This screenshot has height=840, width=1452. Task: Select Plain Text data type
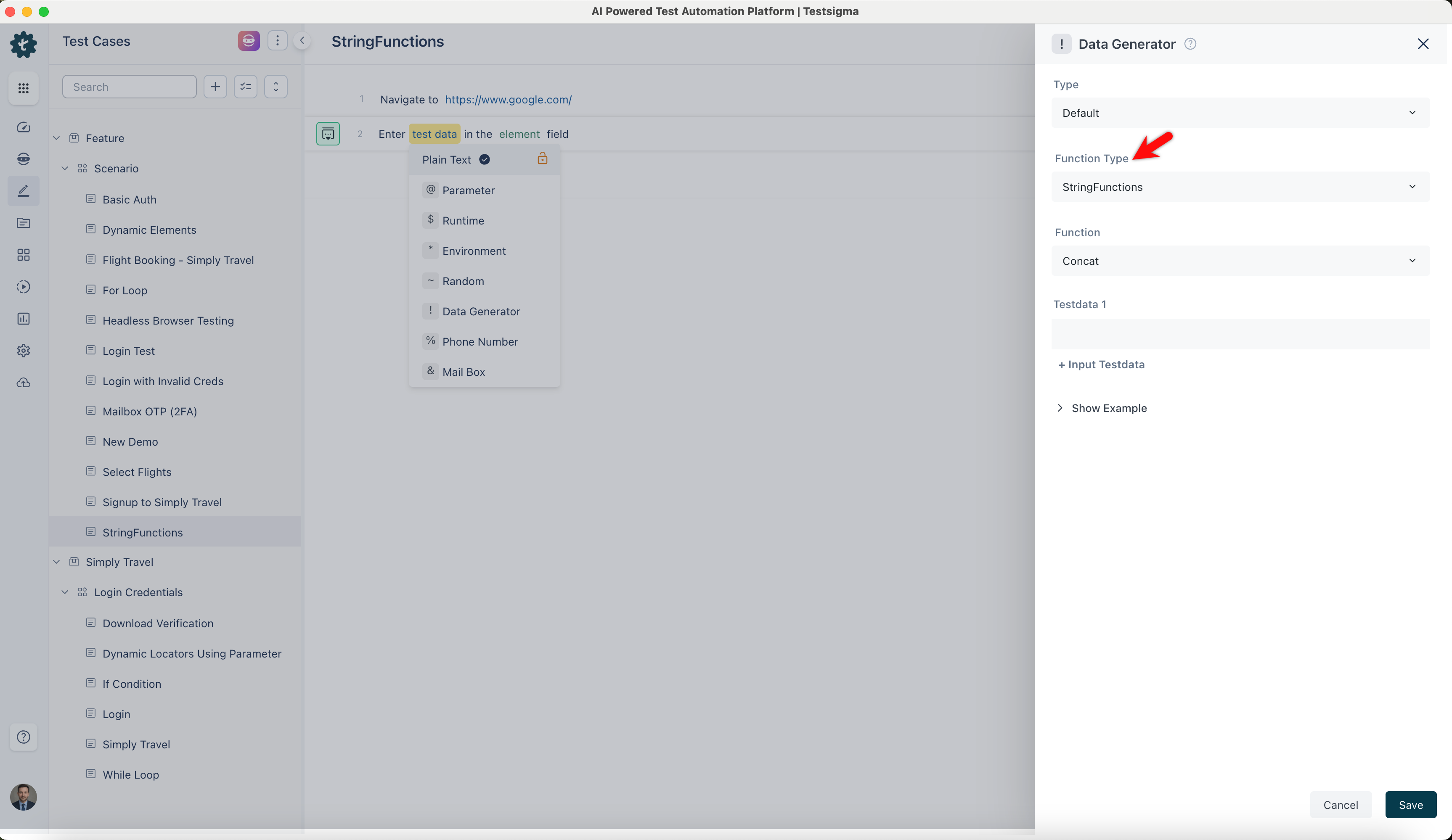(x=484, y=159)
